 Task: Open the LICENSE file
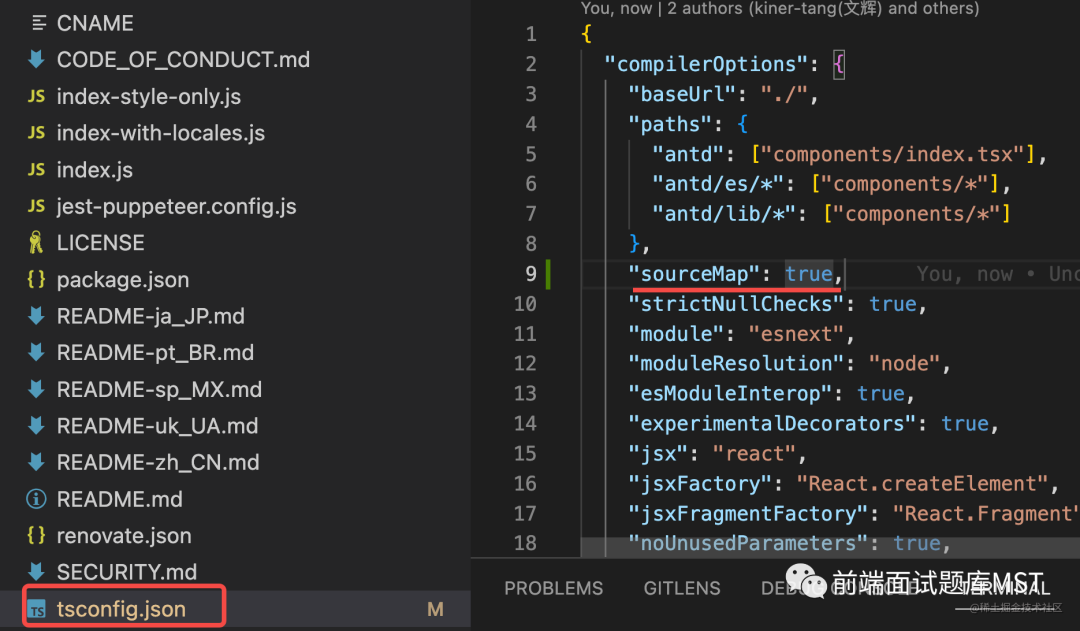(101, 242)
